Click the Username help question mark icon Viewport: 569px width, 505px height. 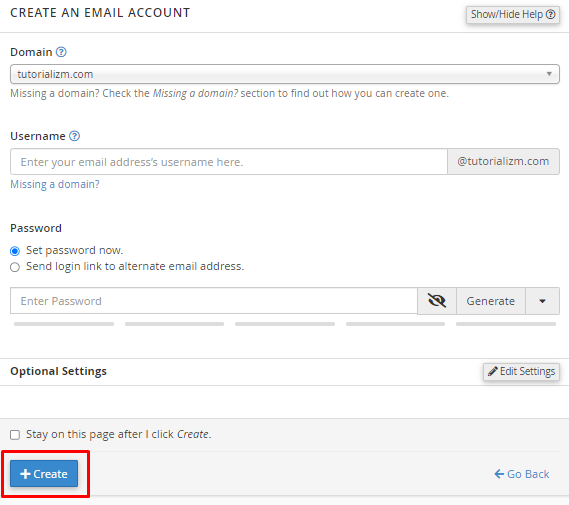point(74,136)
